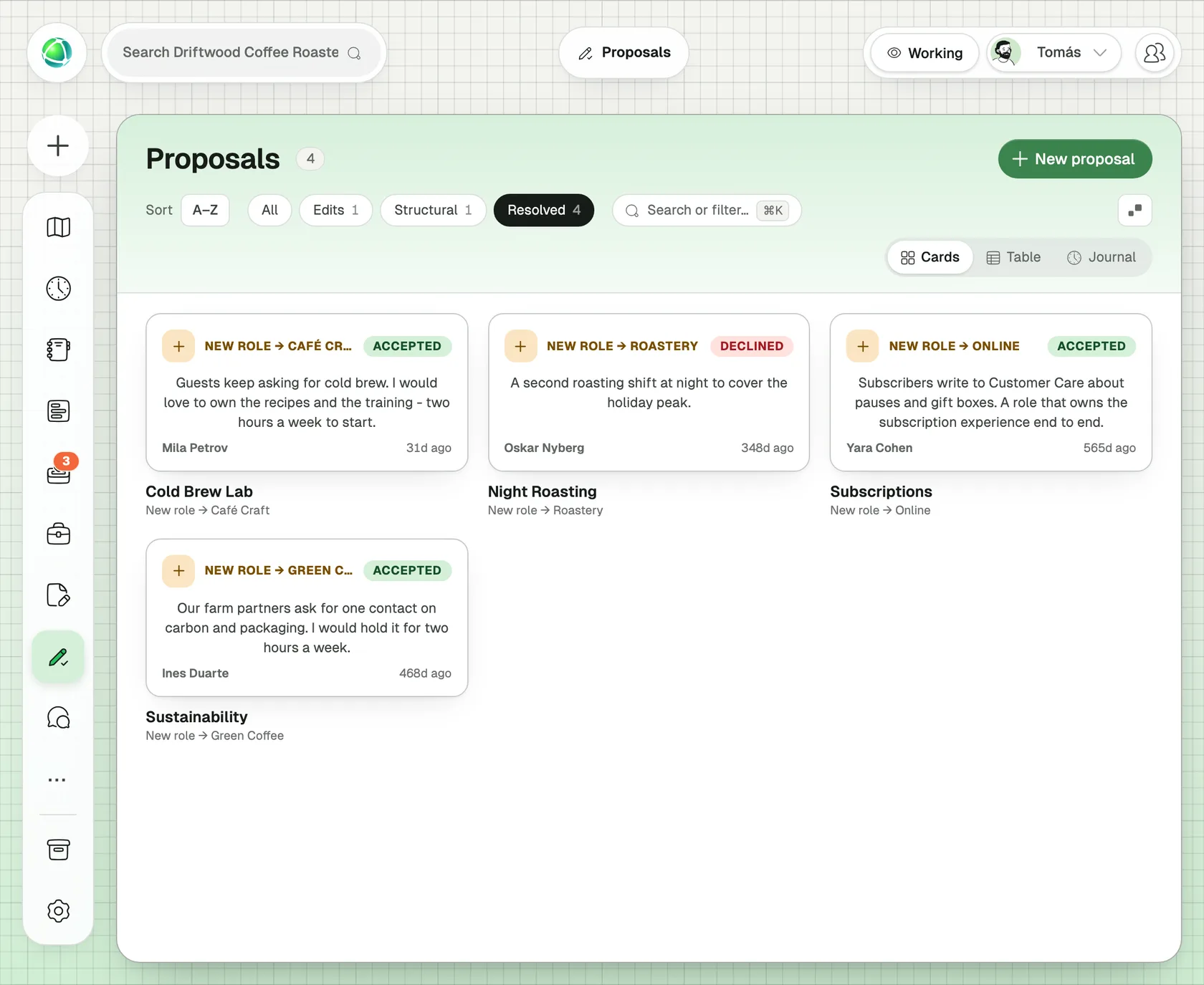Switch to Journal view
The image size is (1204, 985).
[1102, 257]
